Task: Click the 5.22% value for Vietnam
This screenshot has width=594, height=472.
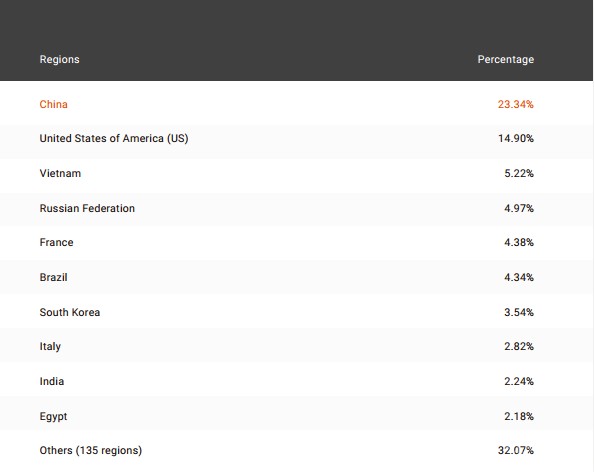Action: [519, 173]
